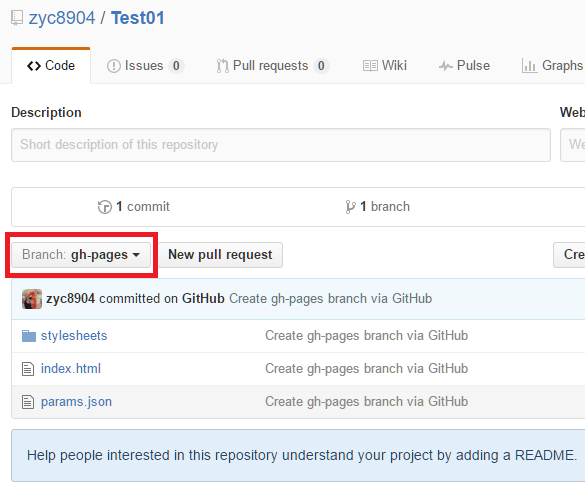Screen dimensions: 585x492
Task: Click the commit history clock icon
Action: point(105,207)
